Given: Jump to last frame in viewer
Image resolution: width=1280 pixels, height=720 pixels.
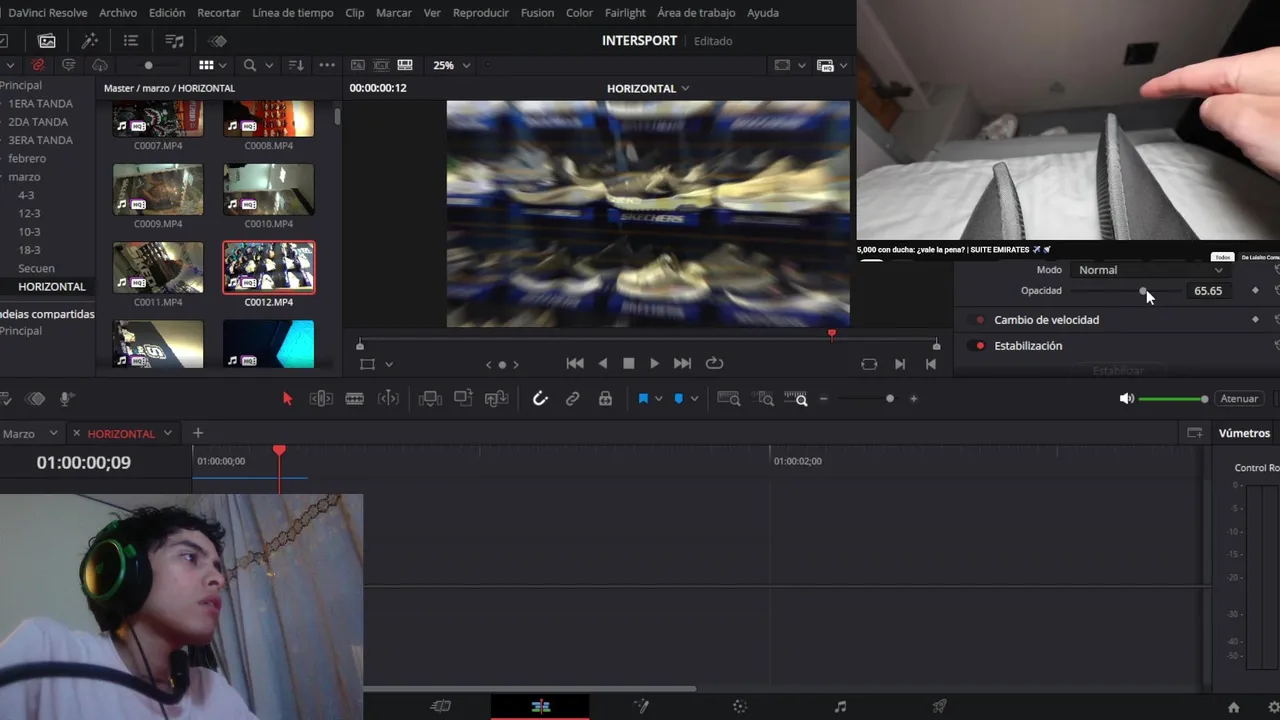Looking at the screenshot, I should 682,364.
